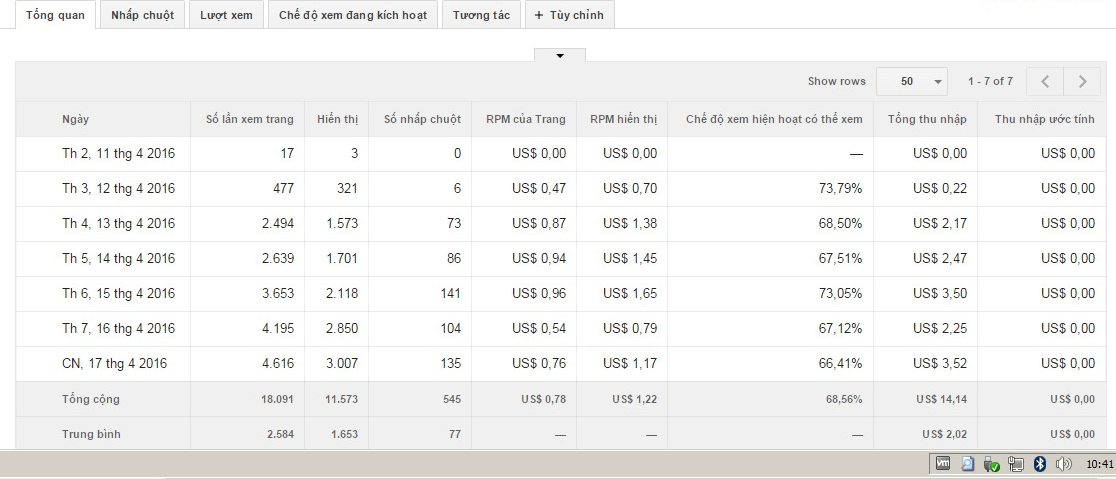
Task: Switch to the Tương tác tab
Action: click(x=481, y=15)
